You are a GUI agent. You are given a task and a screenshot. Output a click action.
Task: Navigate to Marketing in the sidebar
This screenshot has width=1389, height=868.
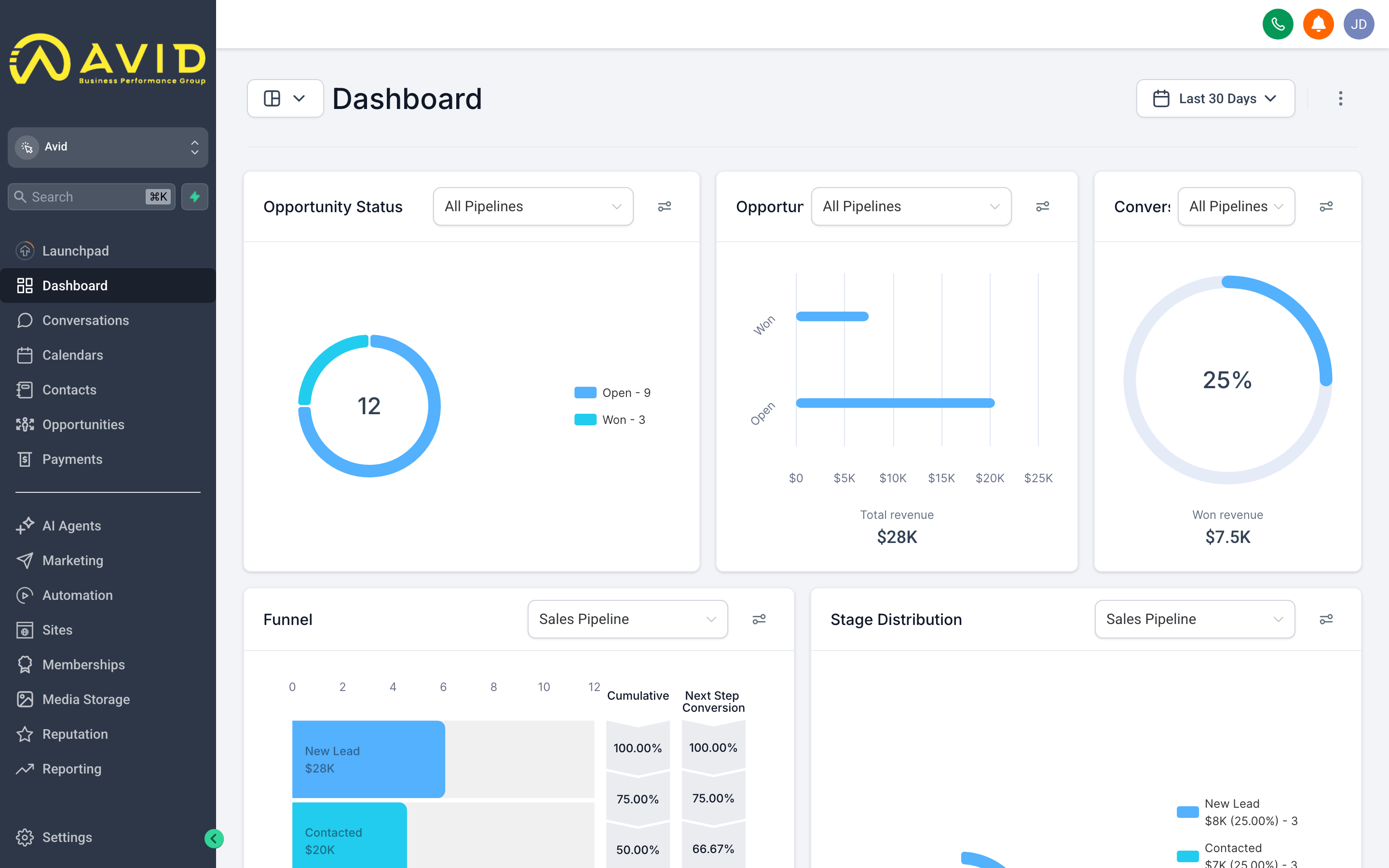(108, 560)
